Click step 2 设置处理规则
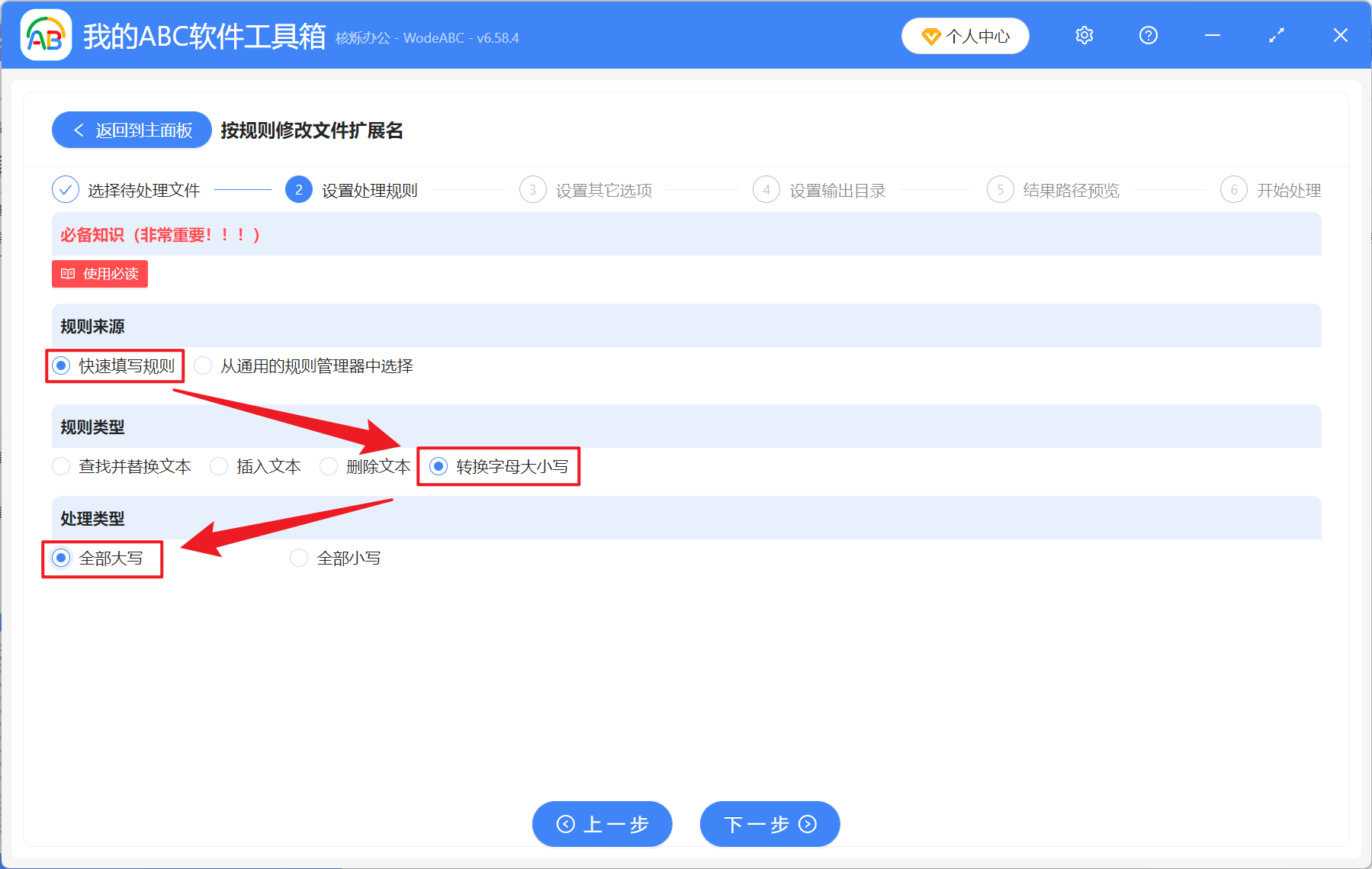 pos(352,190)
